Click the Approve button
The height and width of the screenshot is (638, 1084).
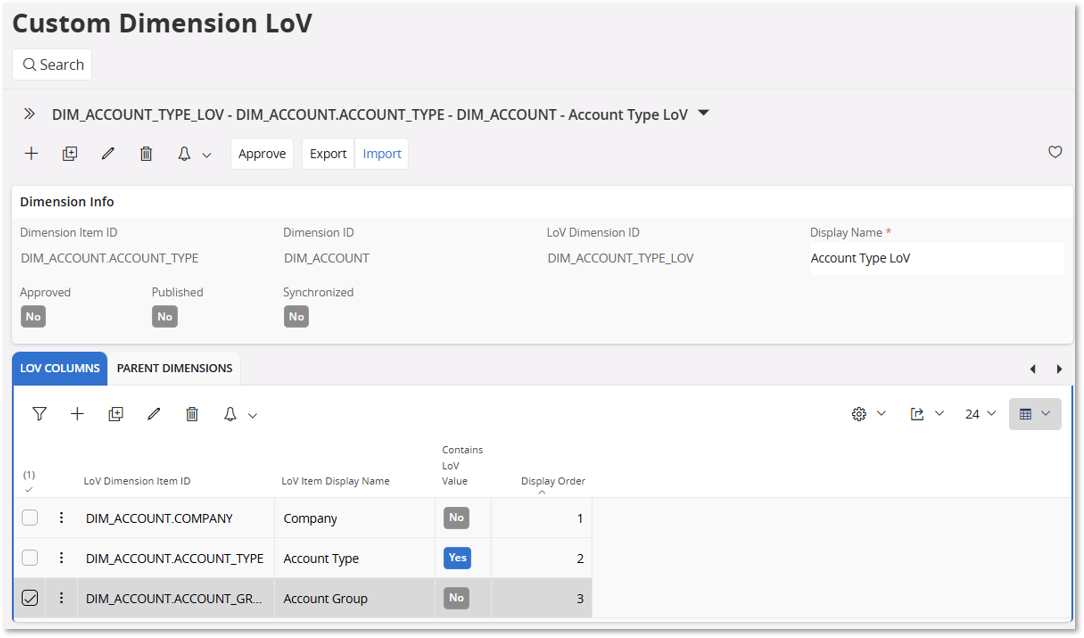coord(262,153)
